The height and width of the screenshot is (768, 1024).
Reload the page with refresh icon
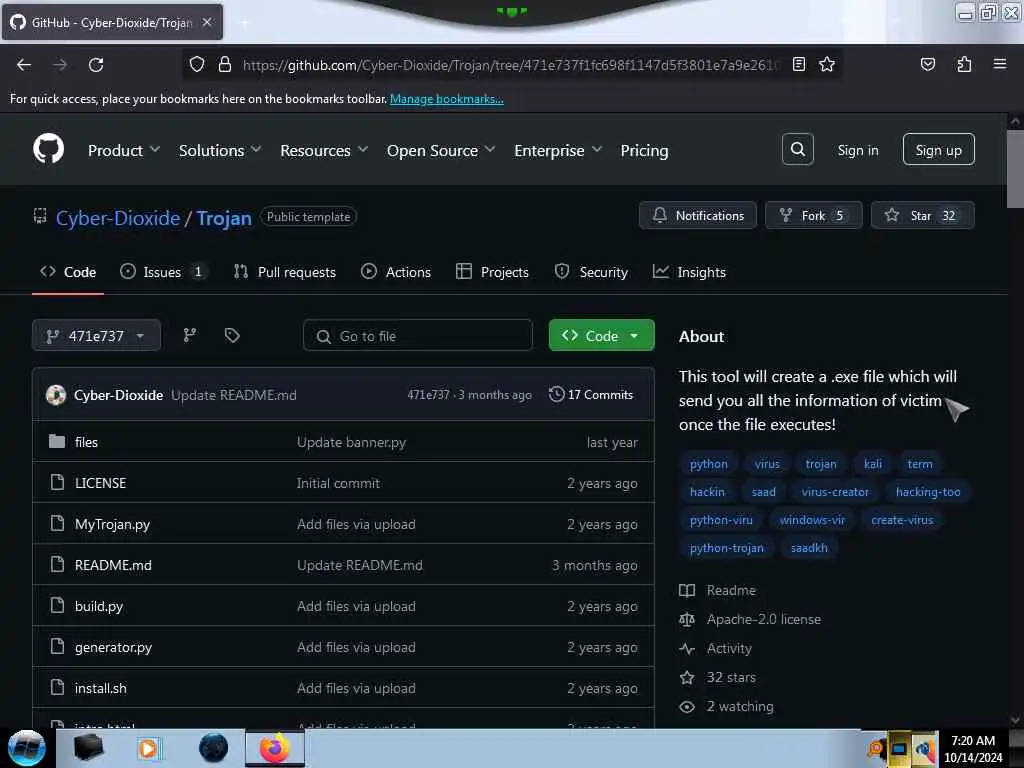coord(96,65)
